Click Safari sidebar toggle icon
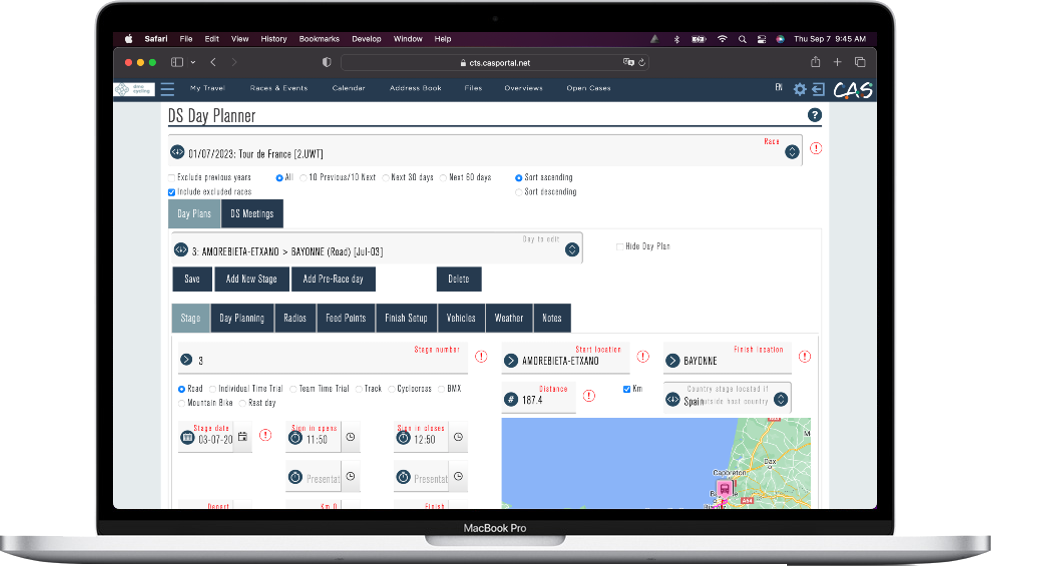 click(x=177, y=62)
